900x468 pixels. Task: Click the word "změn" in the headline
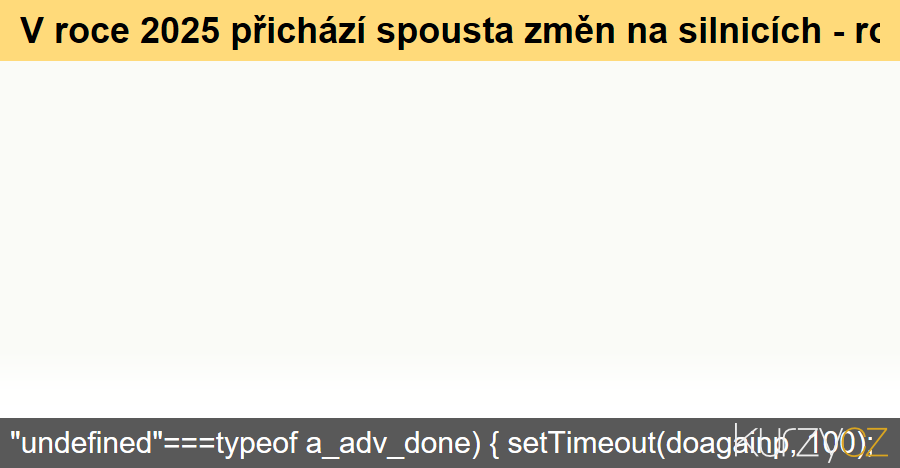tap(569, 30)
